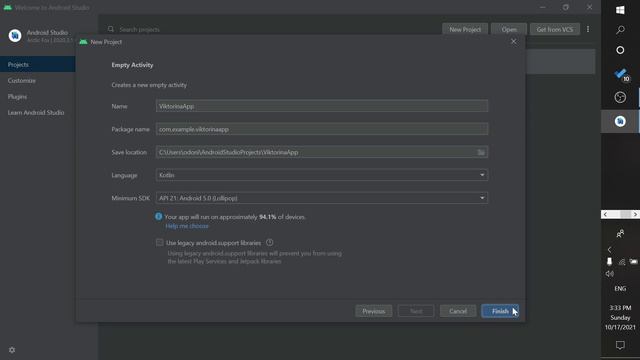Image resolution: width=640 pixels, height=360 pixels.
Task: Open the Action Center notification icon
Action: tap(620, 345)
